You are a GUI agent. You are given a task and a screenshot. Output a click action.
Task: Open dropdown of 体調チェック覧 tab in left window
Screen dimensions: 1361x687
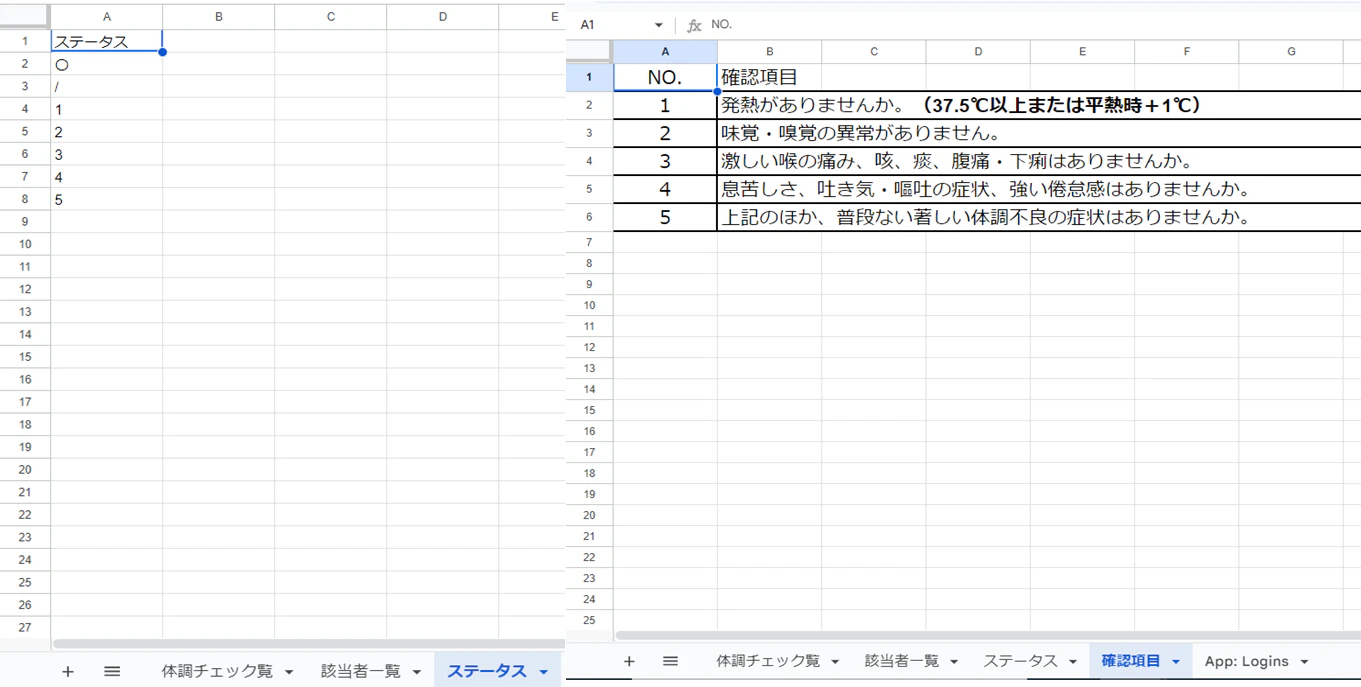pos(289,672)
